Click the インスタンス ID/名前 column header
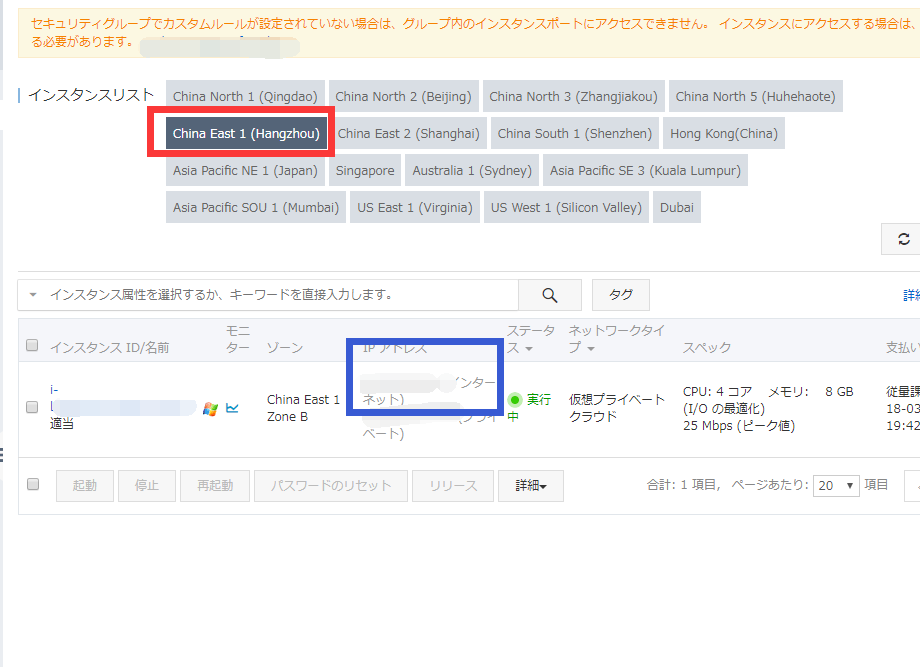 (110, 348)
